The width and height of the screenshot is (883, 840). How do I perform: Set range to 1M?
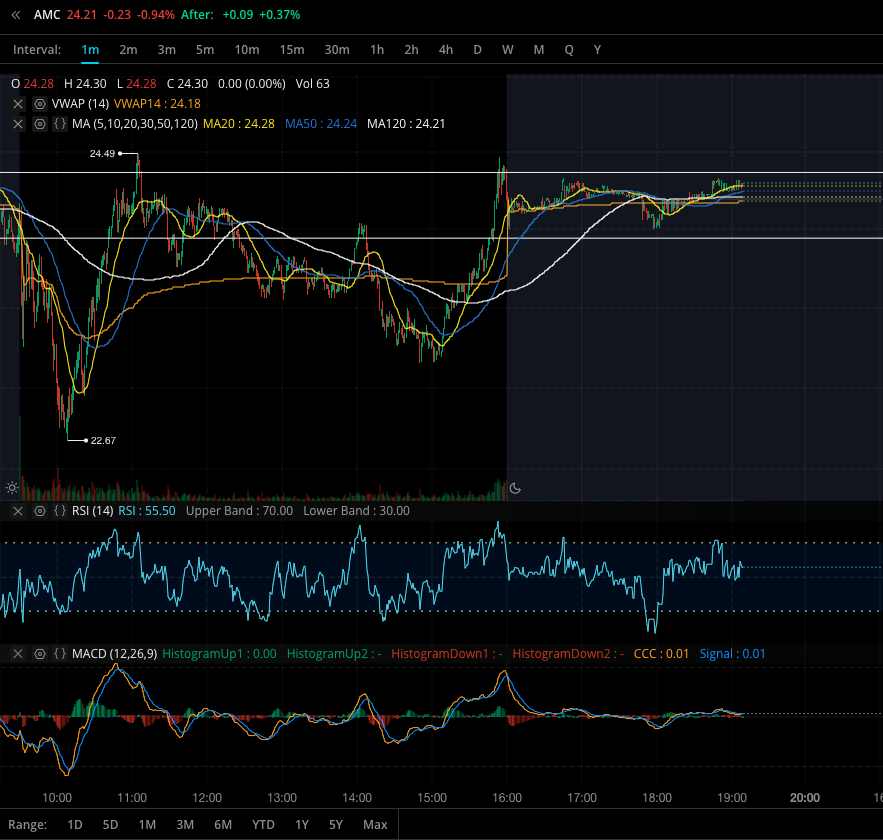click(147, 825)
